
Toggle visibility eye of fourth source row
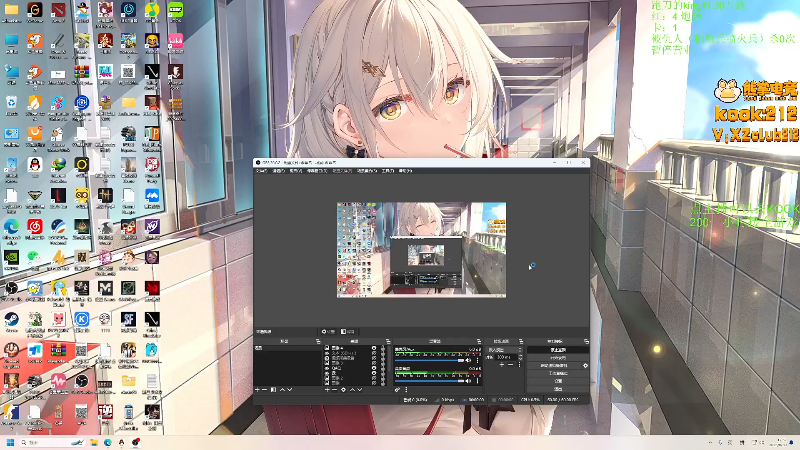point(374,363)
